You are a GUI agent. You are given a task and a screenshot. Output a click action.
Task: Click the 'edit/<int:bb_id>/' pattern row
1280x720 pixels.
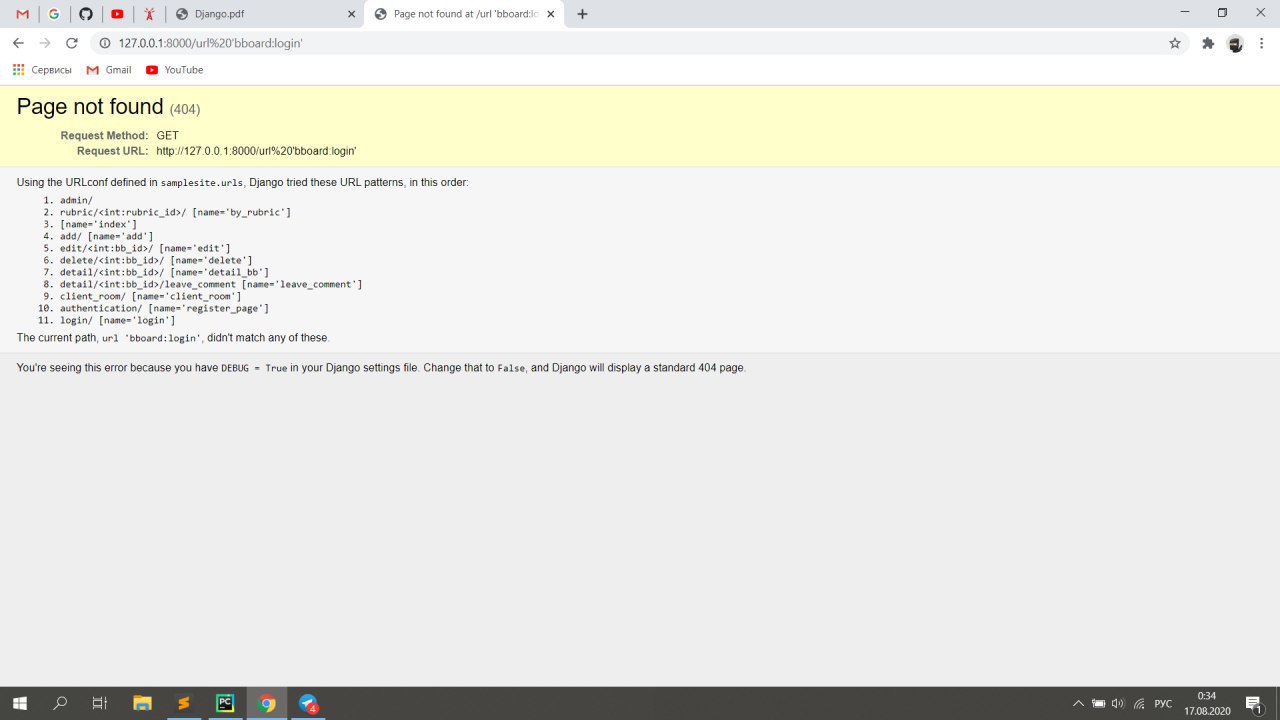tap(145, 248)
